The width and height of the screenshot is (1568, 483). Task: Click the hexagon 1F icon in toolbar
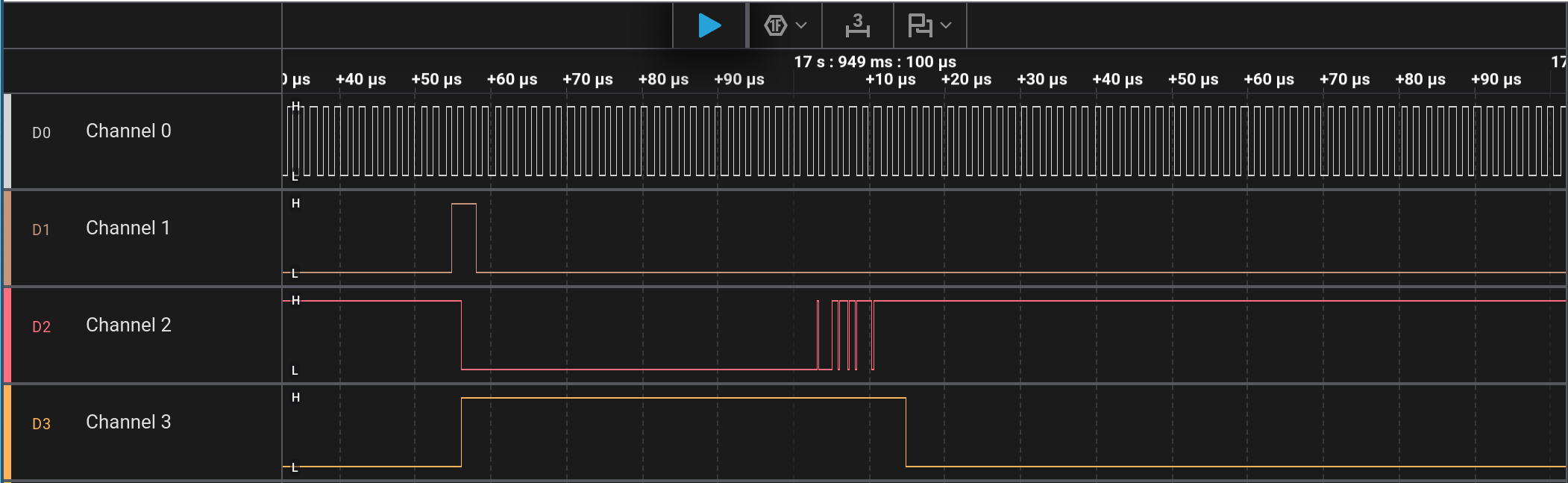click(776, 25)
